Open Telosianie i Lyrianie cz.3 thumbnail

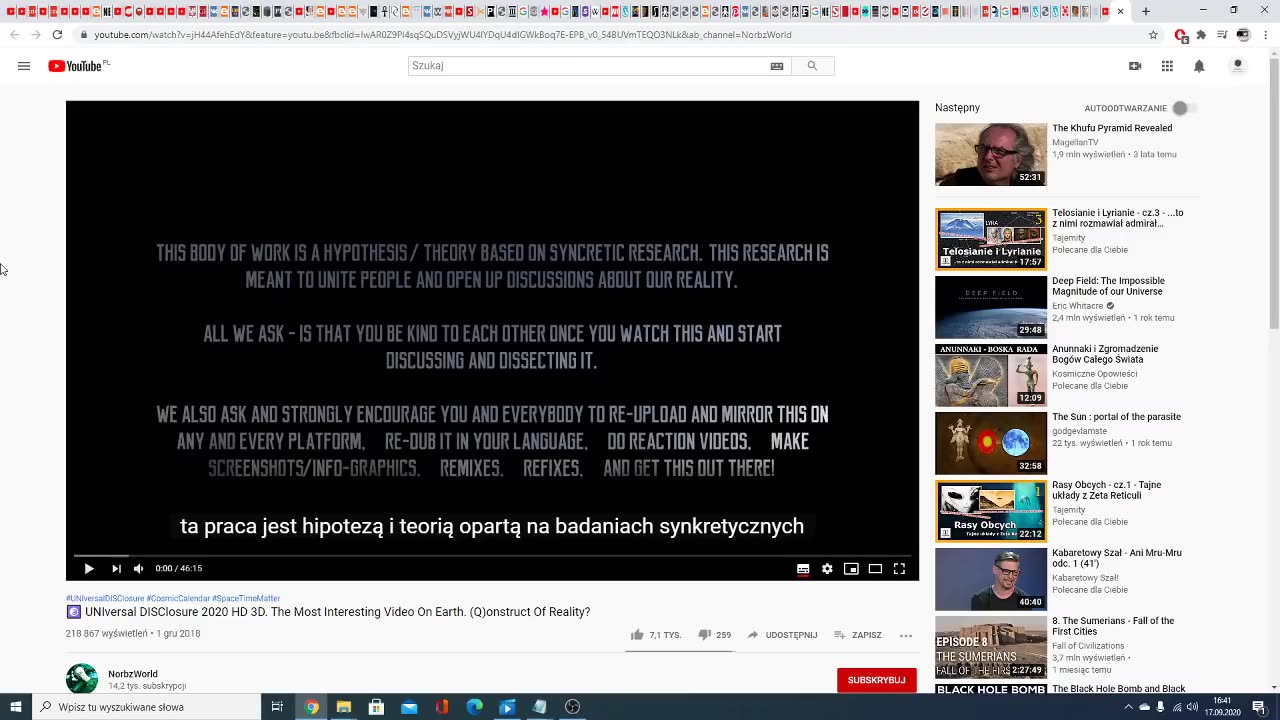tap(991, 239)
